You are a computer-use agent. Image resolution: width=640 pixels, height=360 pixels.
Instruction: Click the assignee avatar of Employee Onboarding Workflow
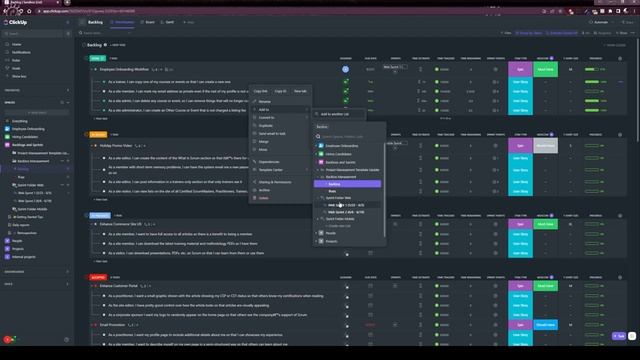pyautogui.click(x=345, y=69)
